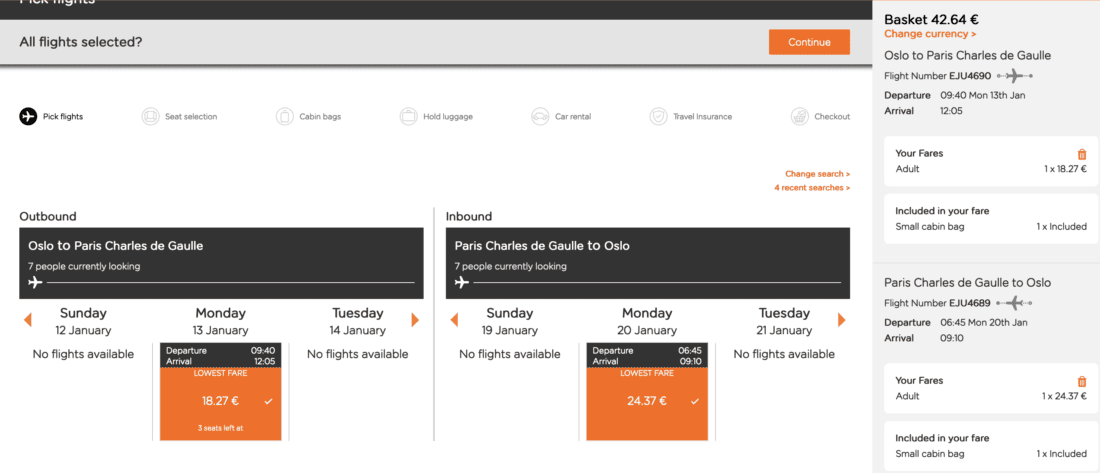The width and height of the screenshot is (1100, 473).
Task: Click the Travel insurance shield icon
Action: click(x=658, y=116)
